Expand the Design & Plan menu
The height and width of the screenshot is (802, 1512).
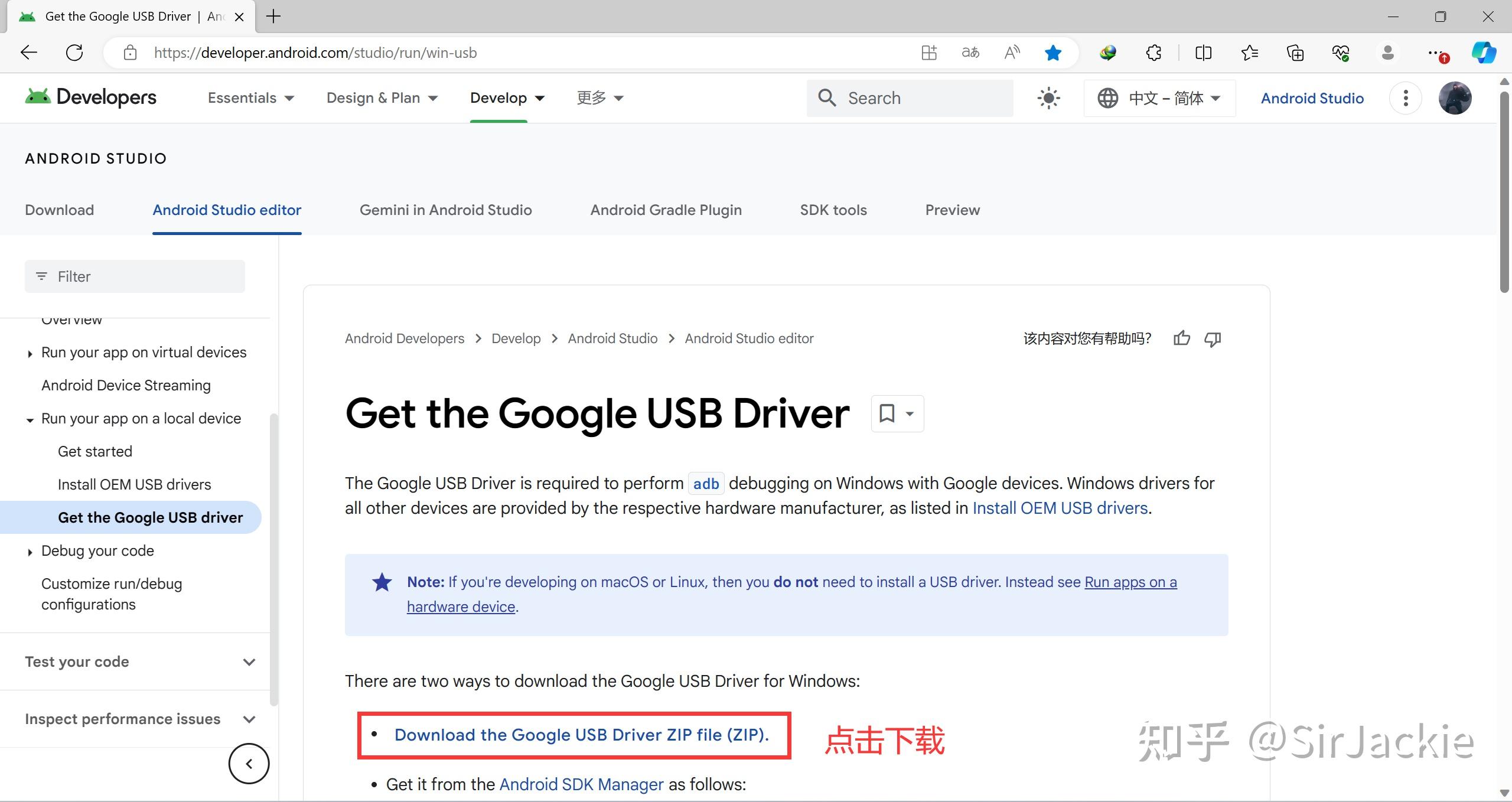click(382, 98)
